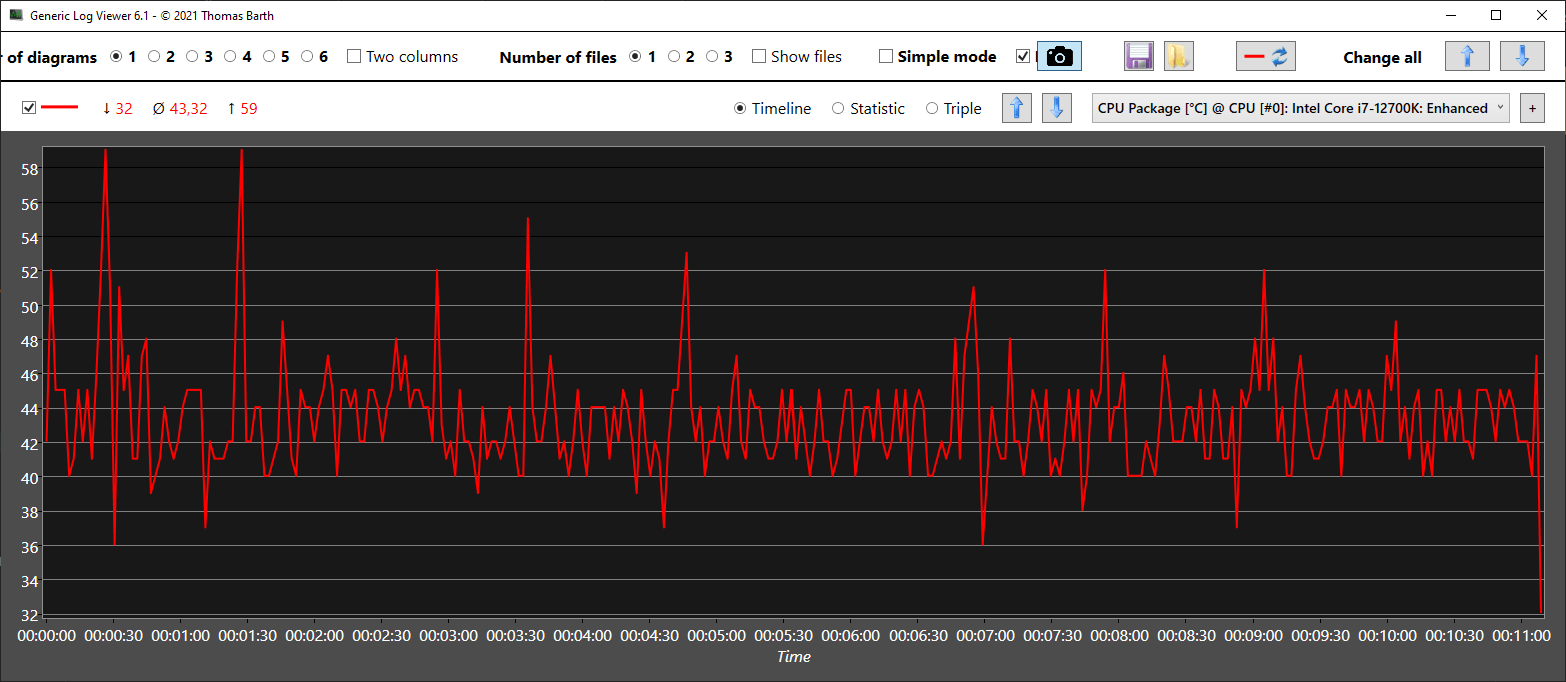Click the purple floppy disk save icon
This screenshot has height=682, width=1566.
point(1139,57)
